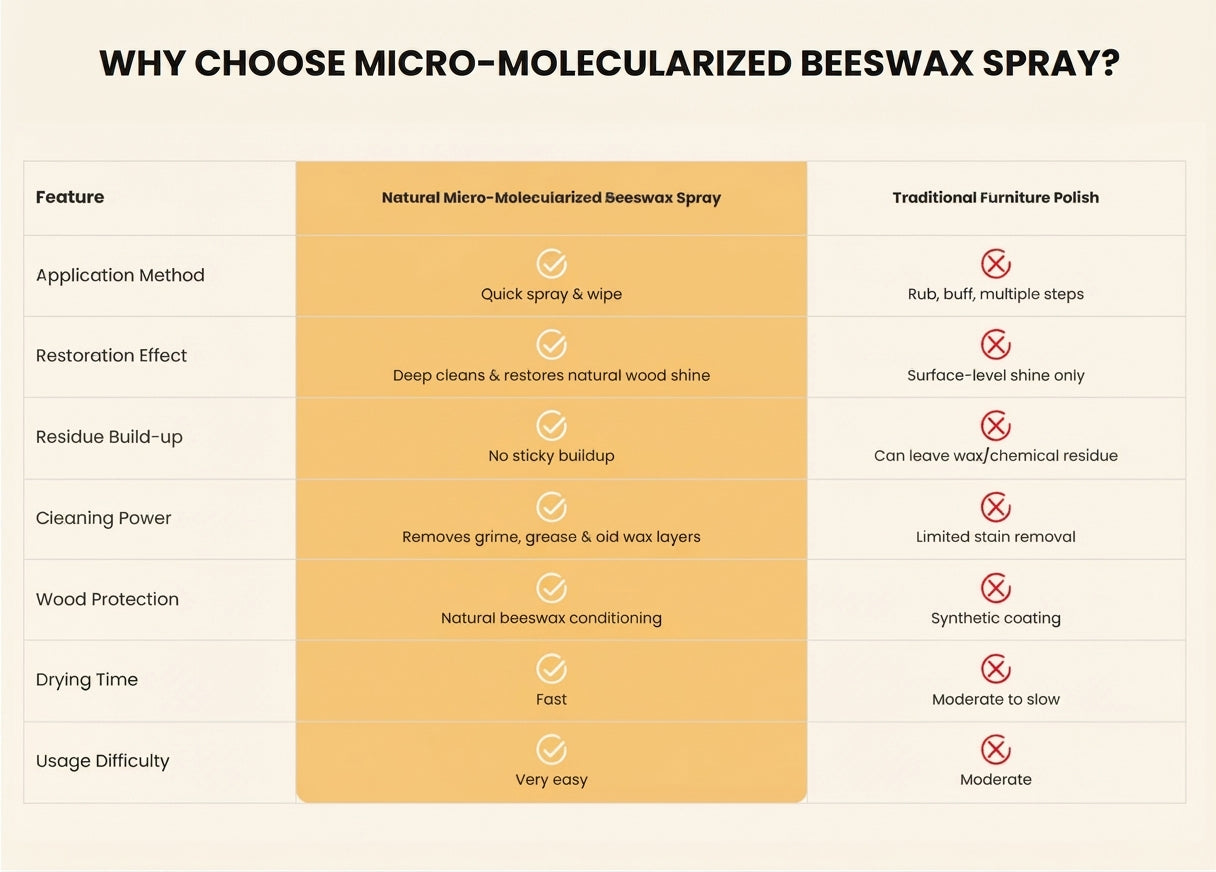Select the 'Feature' column header
The image size is (1216, 872).
tap(70, 197)
